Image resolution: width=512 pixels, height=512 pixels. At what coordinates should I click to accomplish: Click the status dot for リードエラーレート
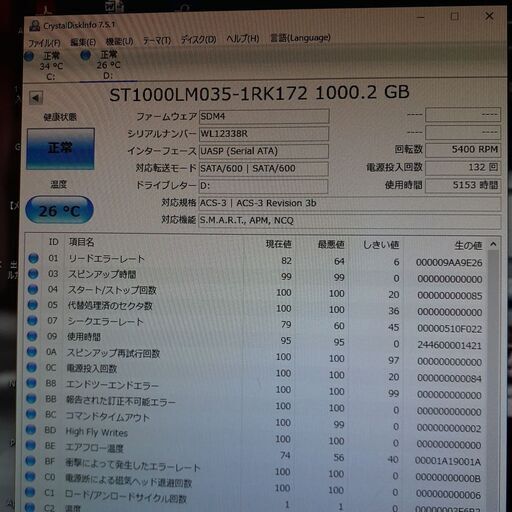pos(33,258)
